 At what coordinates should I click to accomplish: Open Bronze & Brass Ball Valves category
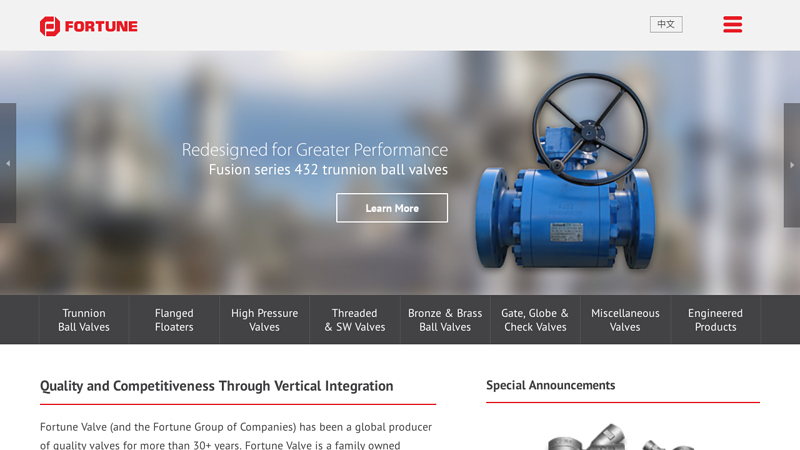(445, 320)
